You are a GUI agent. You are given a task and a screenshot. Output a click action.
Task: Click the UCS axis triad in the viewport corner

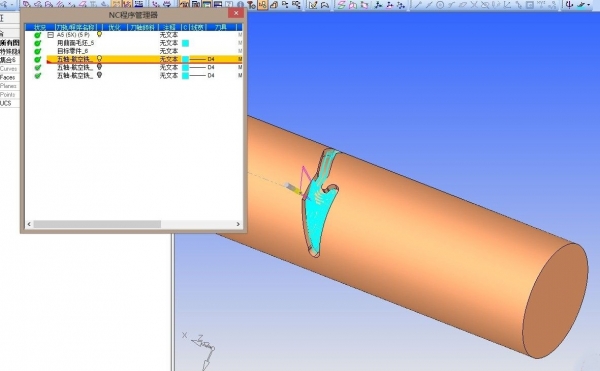[x=202, y=350]
